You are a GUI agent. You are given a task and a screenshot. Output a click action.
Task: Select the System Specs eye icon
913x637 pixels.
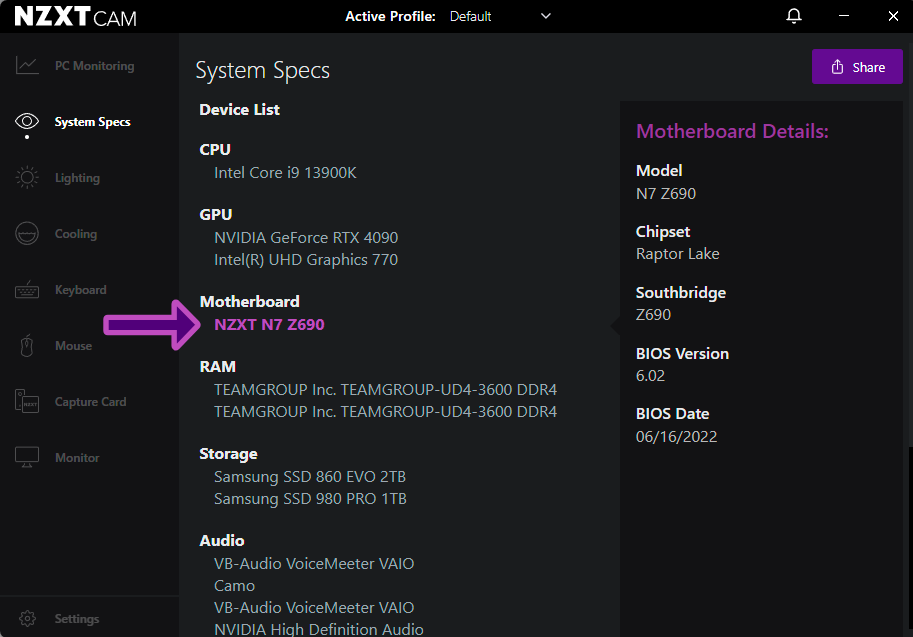coord(26,121)
